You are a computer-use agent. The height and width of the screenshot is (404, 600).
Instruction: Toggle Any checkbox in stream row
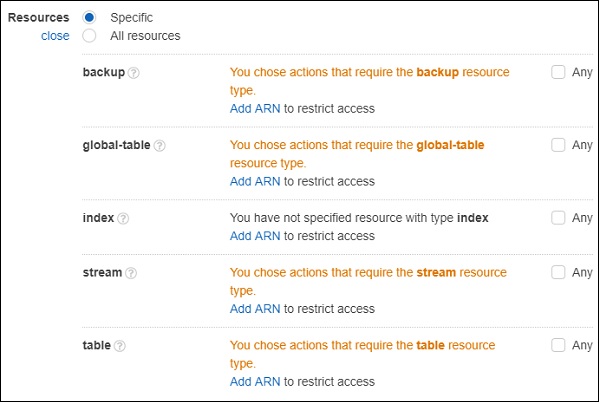(559, 272)
